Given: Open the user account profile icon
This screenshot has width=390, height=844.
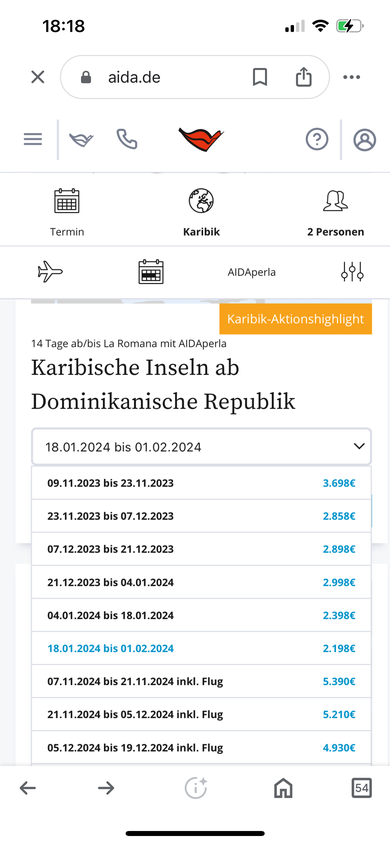Looking at the screenshot, I should (x=365, y=140).
